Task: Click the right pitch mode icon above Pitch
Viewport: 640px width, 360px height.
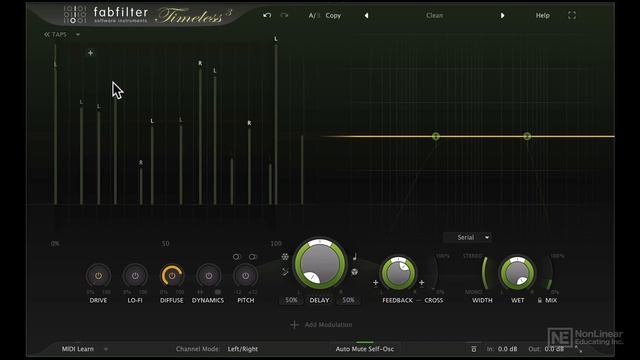Action: pyautogui.click(x=253, y=257)
